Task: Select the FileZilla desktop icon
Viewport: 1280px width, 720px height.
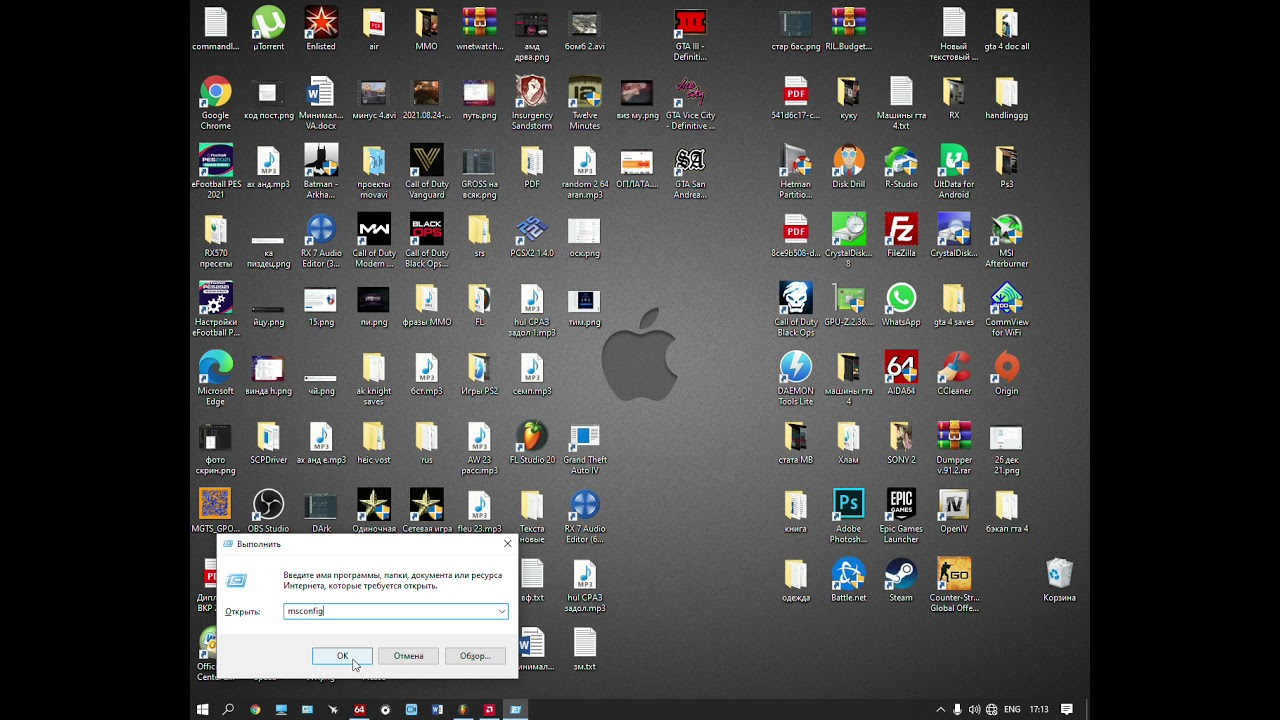Action: point(901,236)
